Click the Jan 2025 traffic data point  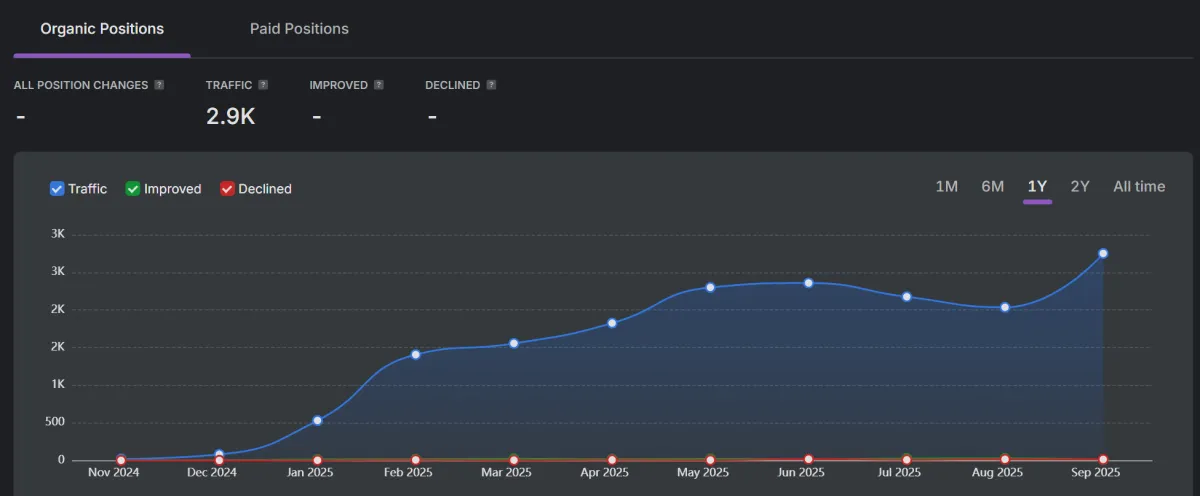(x=318, y=420)
